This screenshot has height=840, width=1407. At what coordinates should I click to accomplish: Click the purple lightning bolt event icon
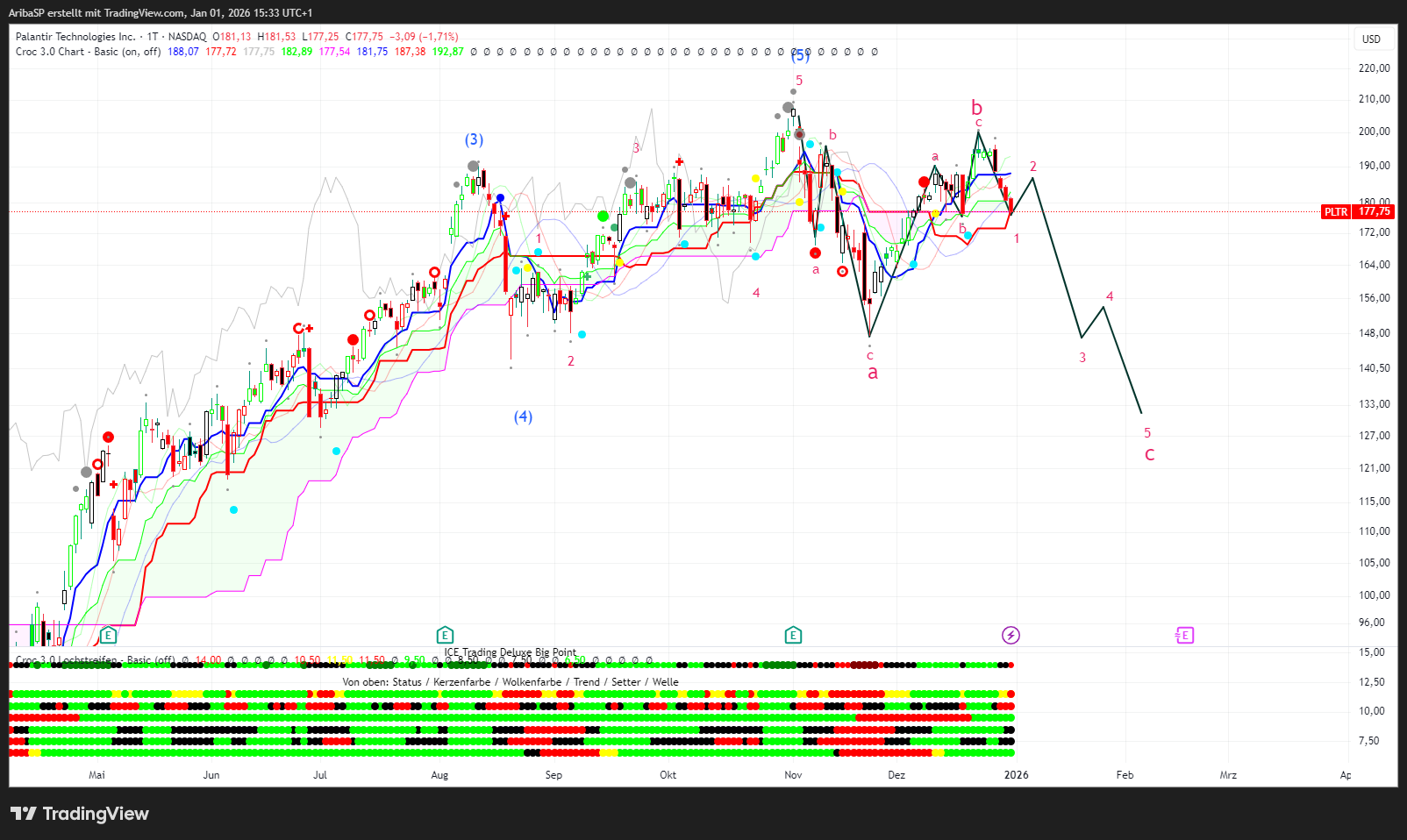click(1011, 635)
